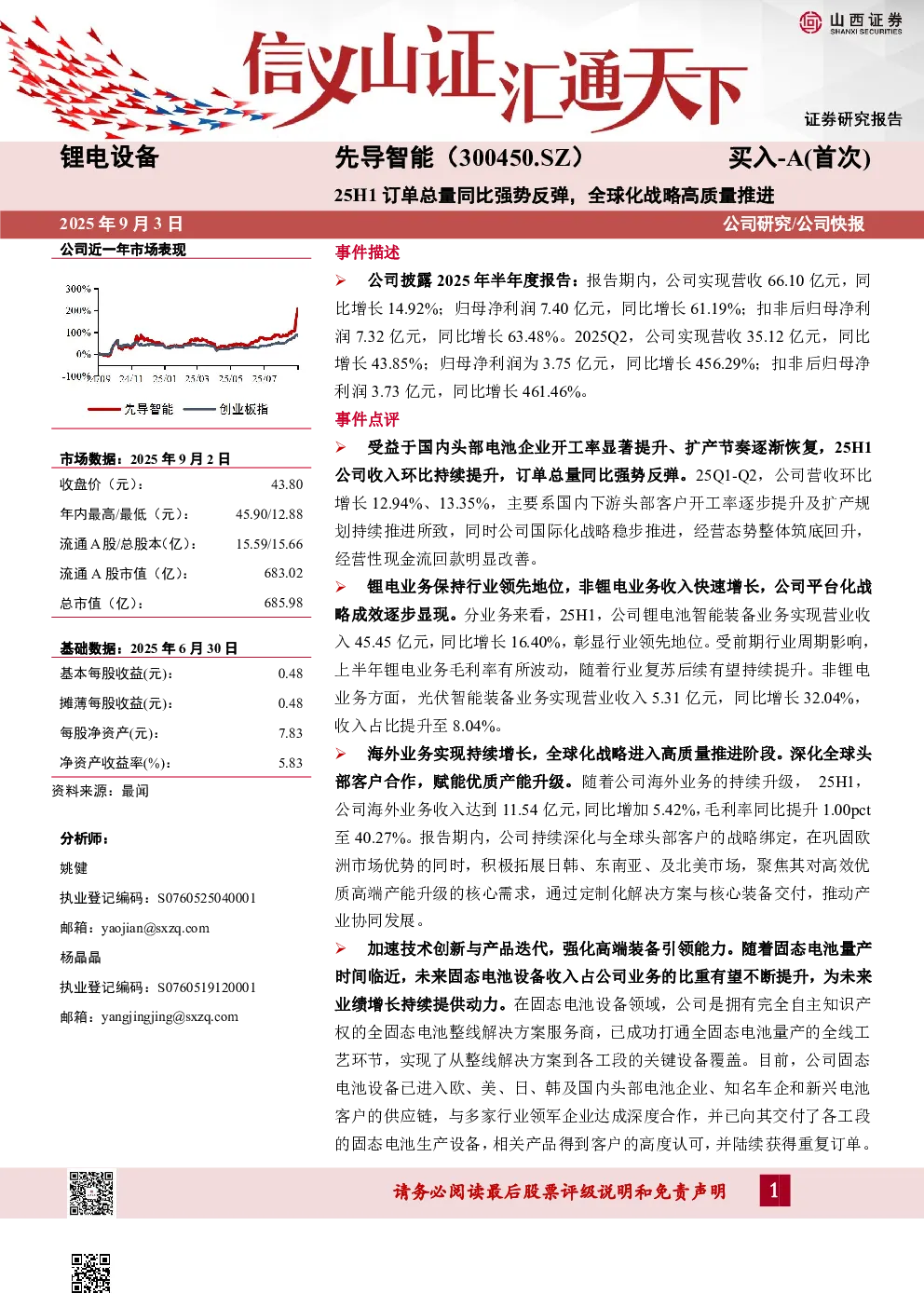Click the 公司近一年市场表现 heading

pyautogui.click(x=123, y=250)
